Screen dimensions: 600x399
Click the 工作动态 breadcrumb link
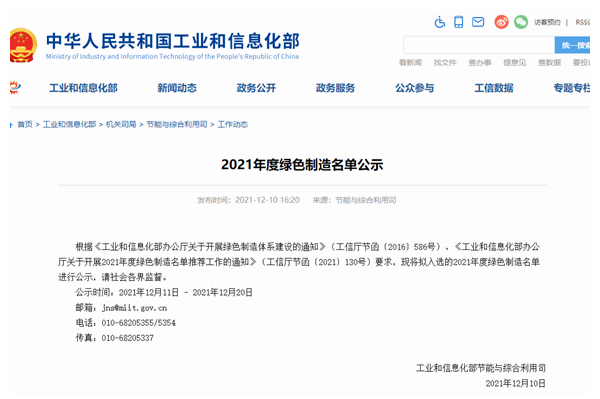pos(233,124)
